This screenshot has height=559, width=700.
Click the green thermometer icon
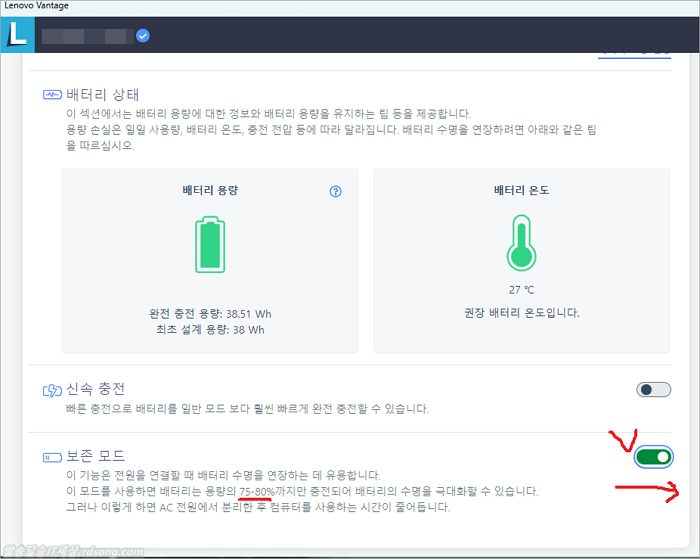click(x=521, y=243)
